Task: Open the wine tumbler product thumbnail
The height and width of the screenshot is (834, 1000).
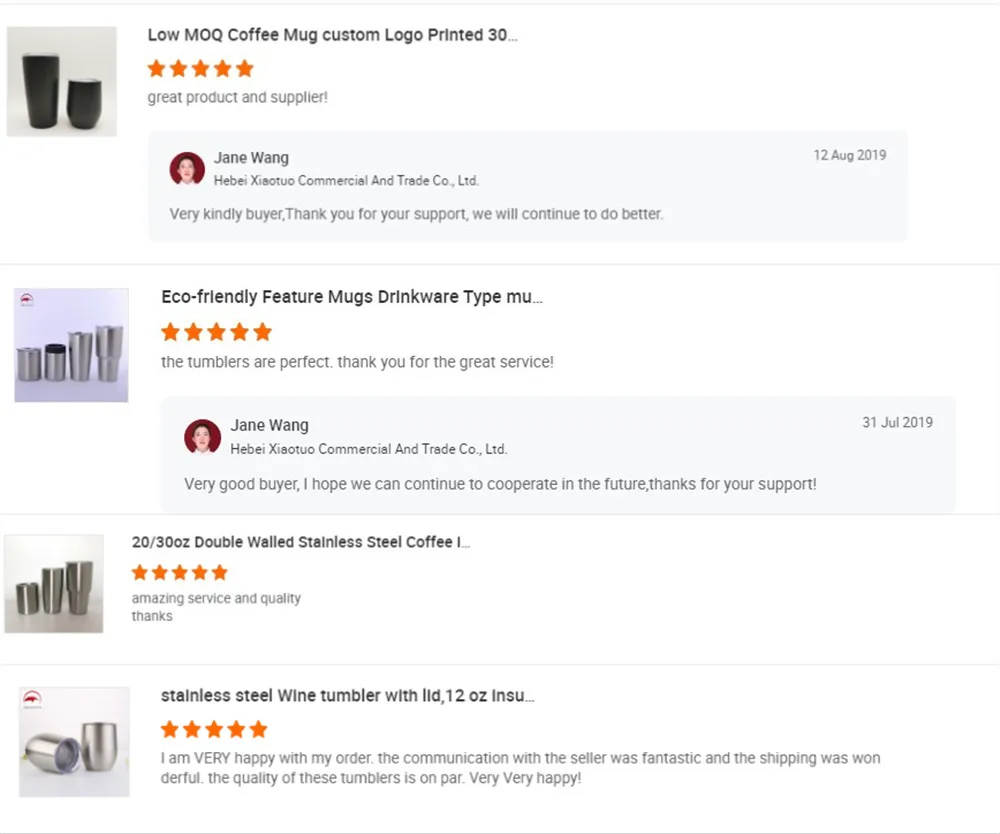Action: [75, 742]
